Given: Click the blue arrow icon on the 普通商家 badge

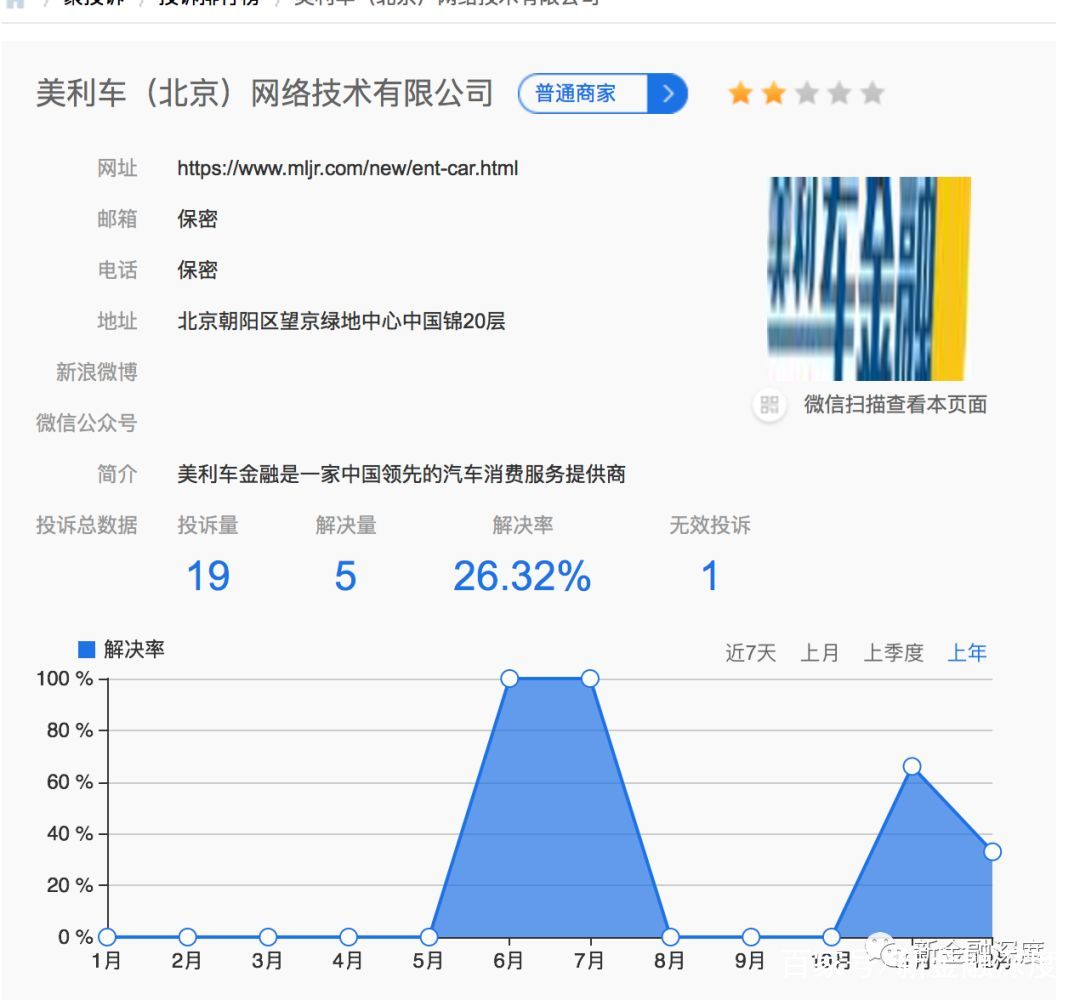Looking at the screenshot, I should point(668,93).
